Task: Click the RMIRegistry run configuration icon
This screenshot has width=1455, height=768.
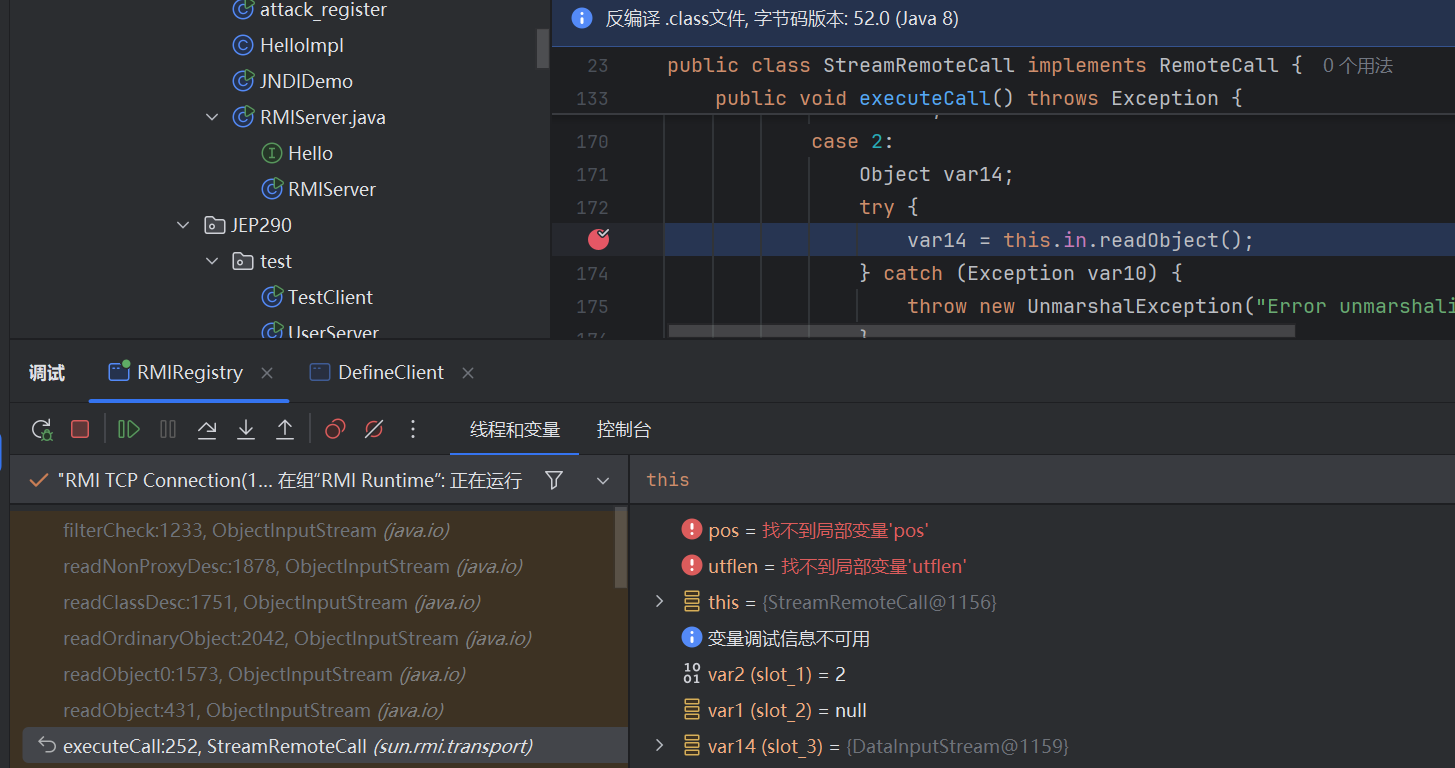Action: coord(119,371)
